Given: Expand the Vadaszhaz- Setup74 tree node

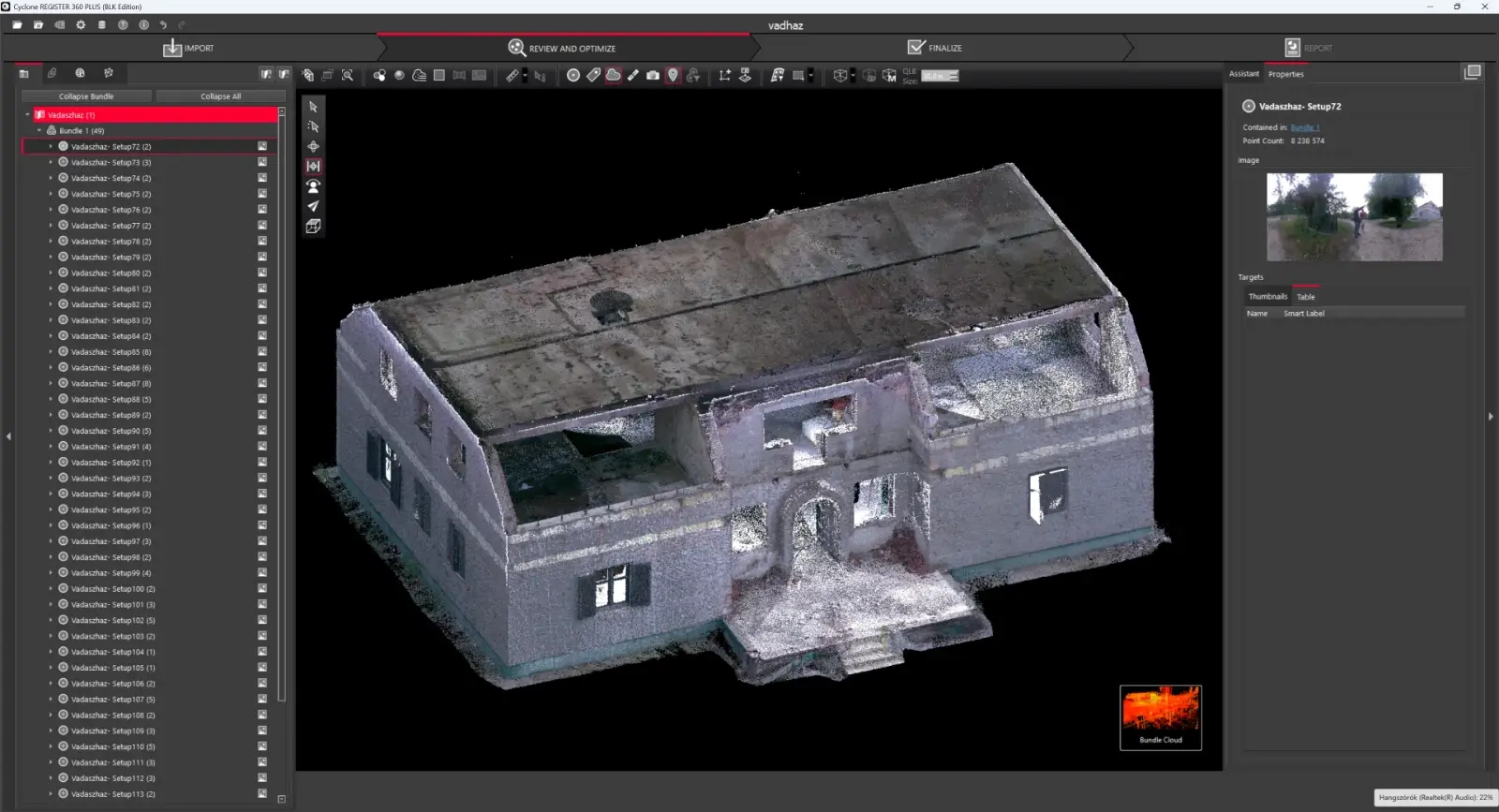Looking at the screenshot, I should 51,178.
